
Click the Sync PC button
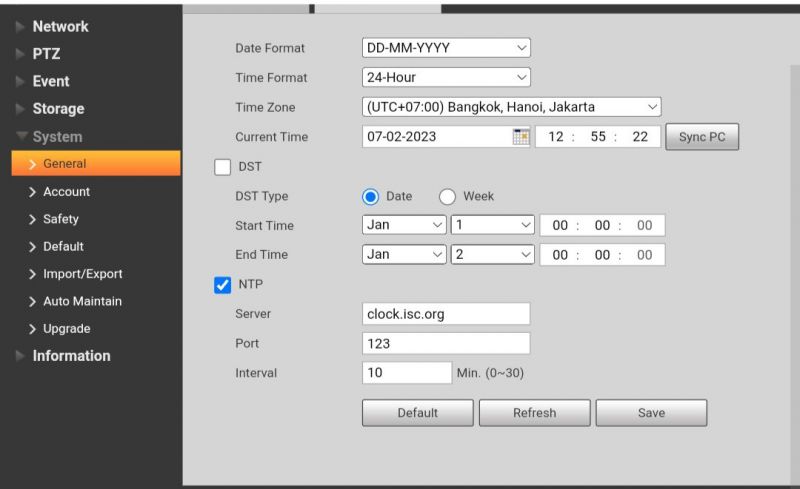pos(701,137)
